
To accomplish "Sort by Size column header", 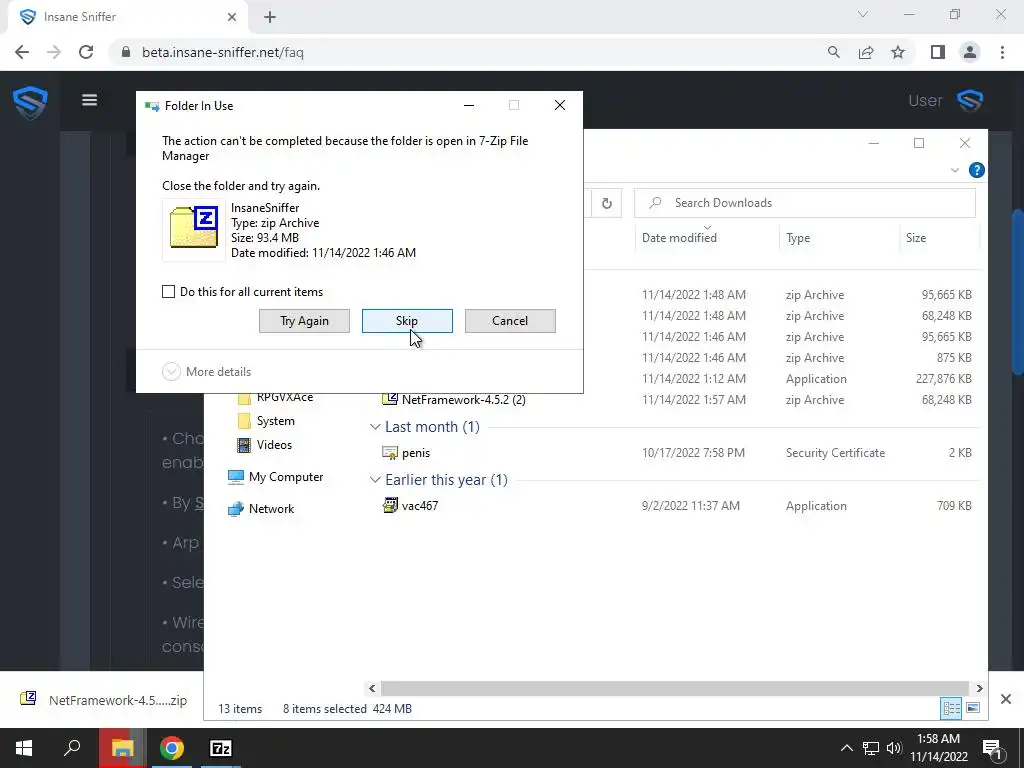I will (x=916, y=238).
